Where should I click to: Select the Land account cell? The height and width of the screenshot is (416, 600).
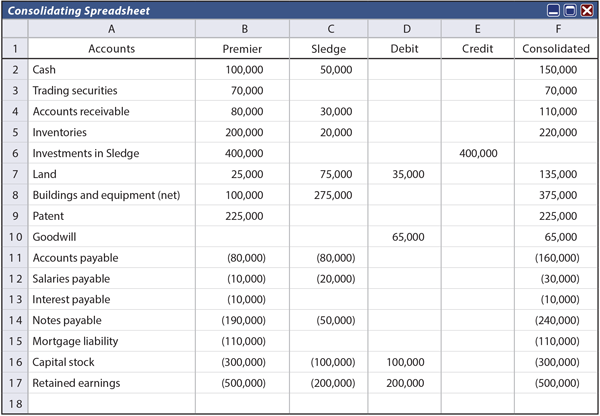tap(111, 174)
